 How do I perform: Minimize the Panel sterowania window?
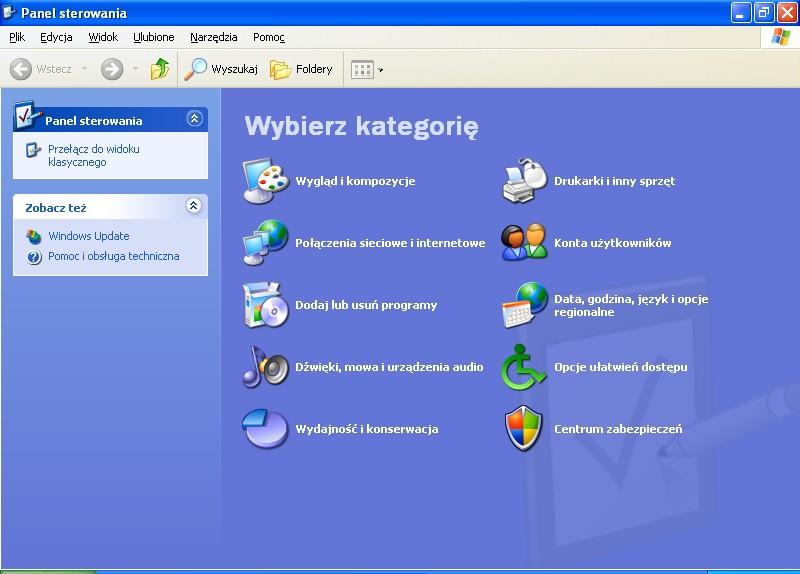[740, 13]
